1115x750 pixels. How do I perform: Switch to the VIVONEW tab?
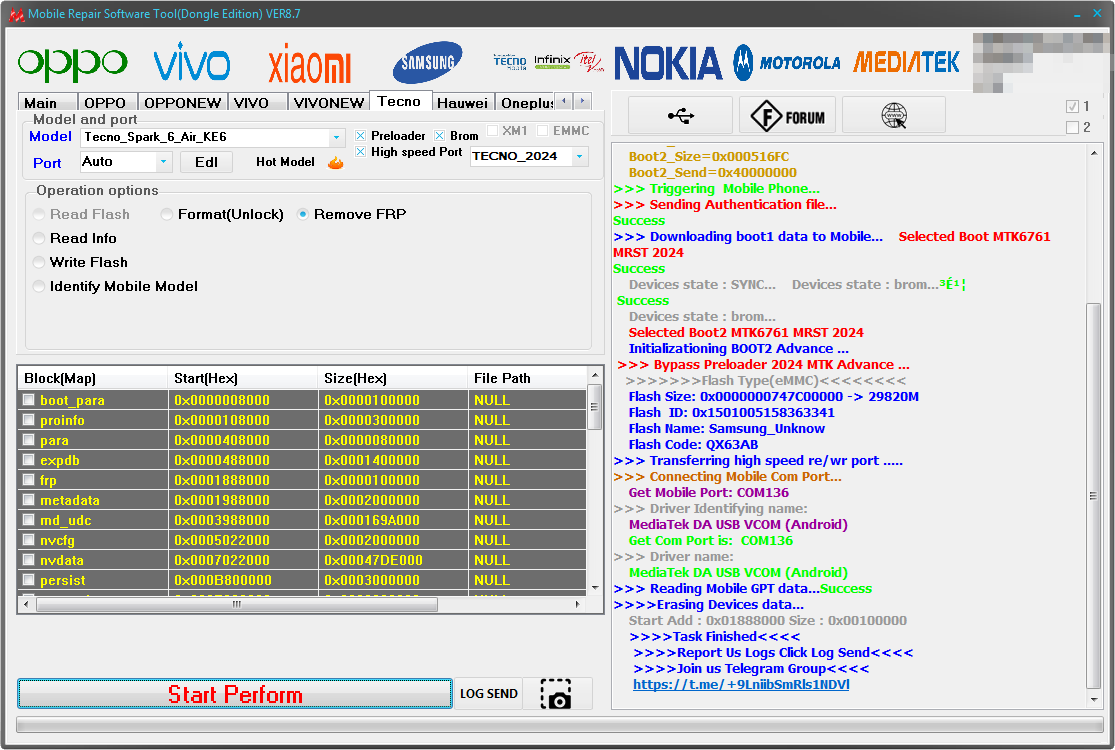coord(329,103)
